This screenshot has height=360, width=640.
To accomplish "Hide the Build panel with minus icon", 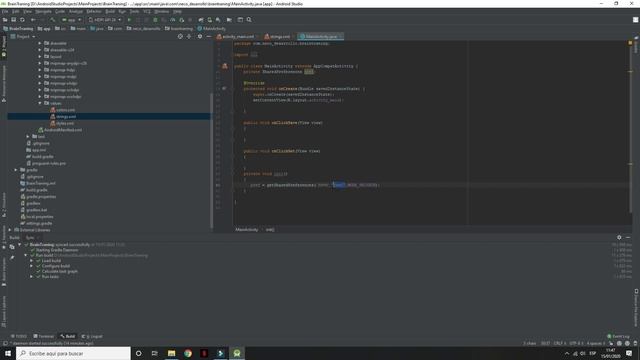I will [628, 237].
